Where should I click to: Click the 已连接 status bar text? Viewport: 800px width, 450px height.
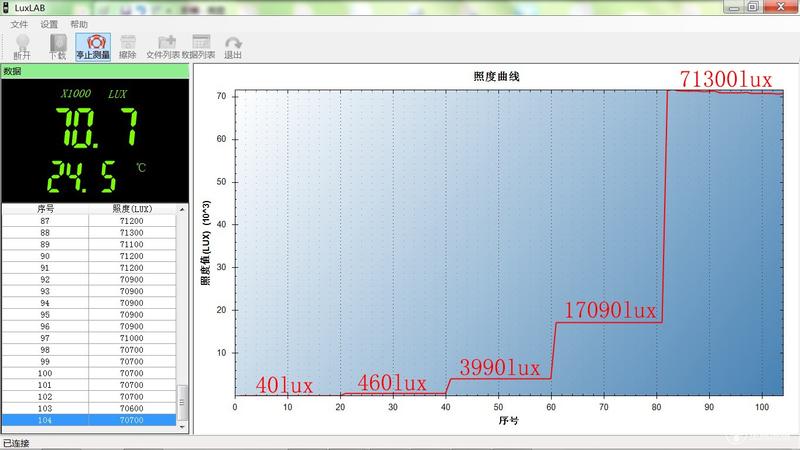tap(16, 443)
